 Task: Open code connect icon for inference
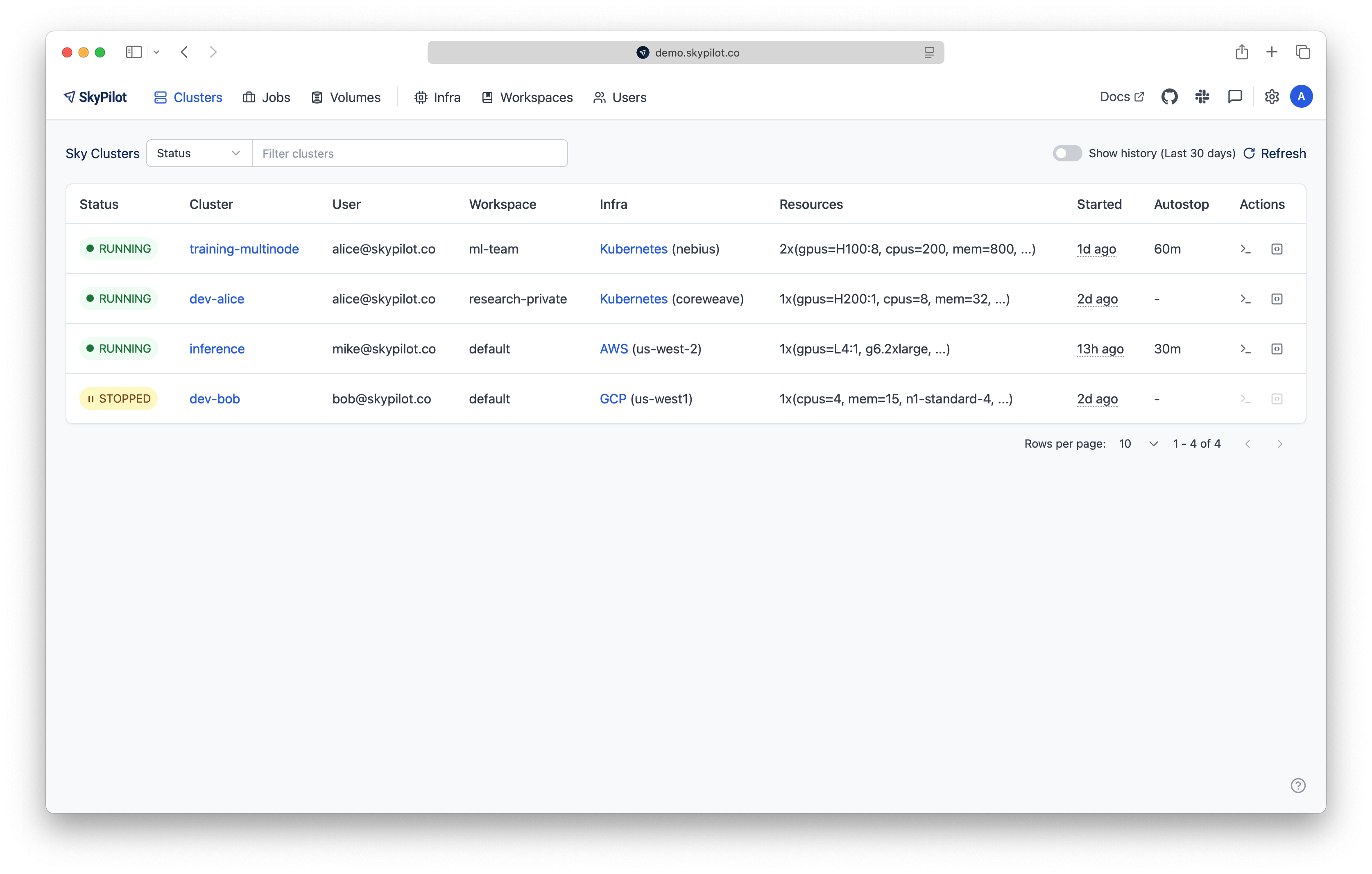coord(1277,349)
